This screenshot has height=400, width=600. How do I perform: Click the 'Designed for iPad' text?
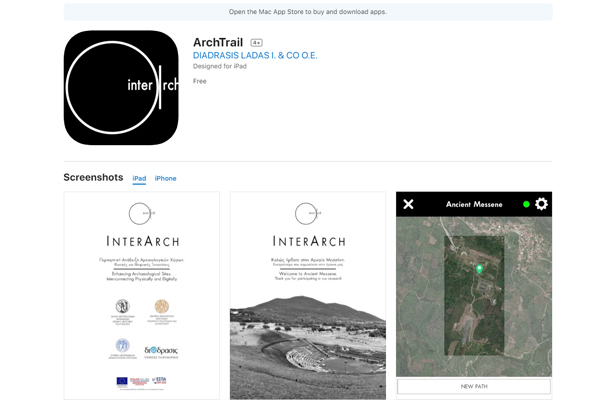(x=220, y=66)
